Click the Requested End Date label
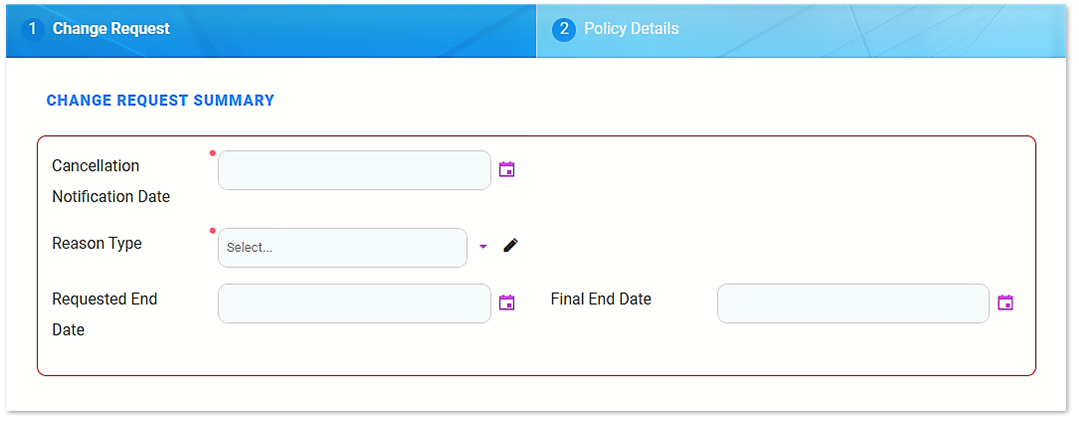This screenshot has height=422, width=1079. point(104,314)
